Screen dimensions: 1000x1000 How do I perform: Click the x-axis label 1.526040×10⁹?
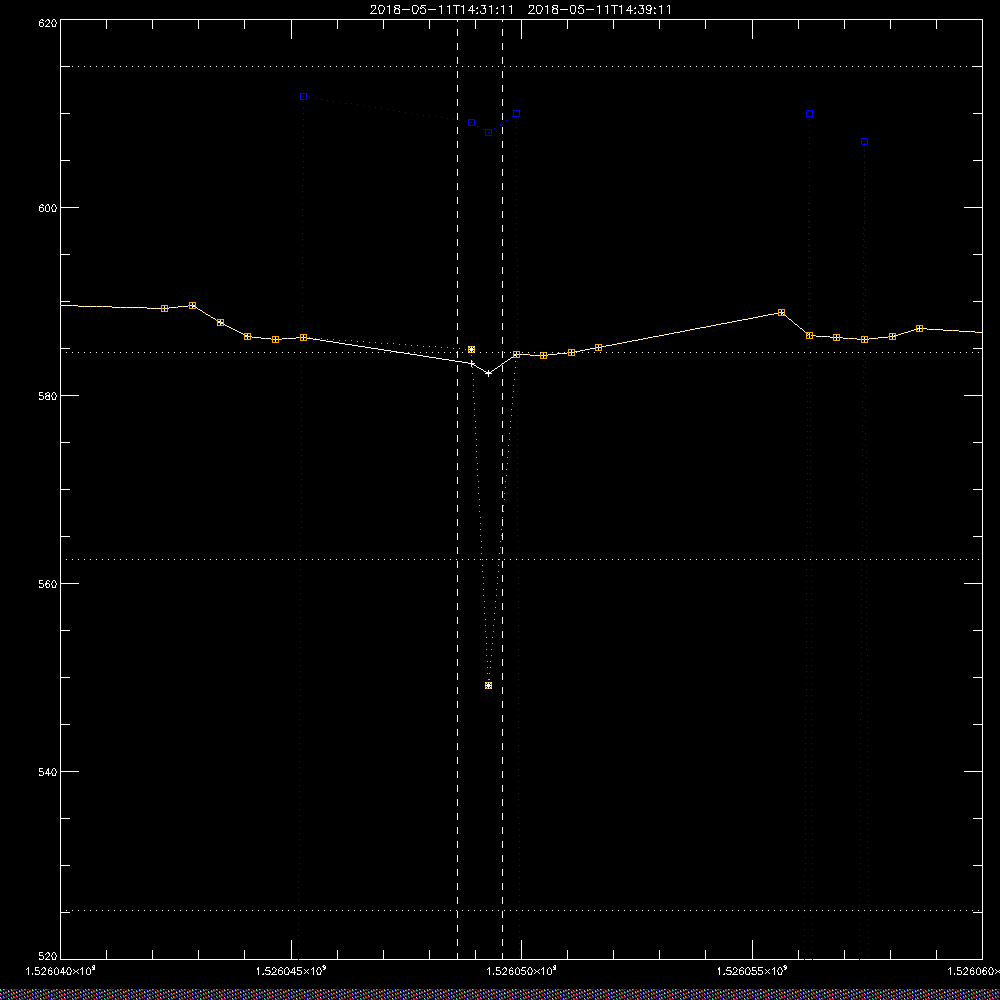(x=60, y=971)
